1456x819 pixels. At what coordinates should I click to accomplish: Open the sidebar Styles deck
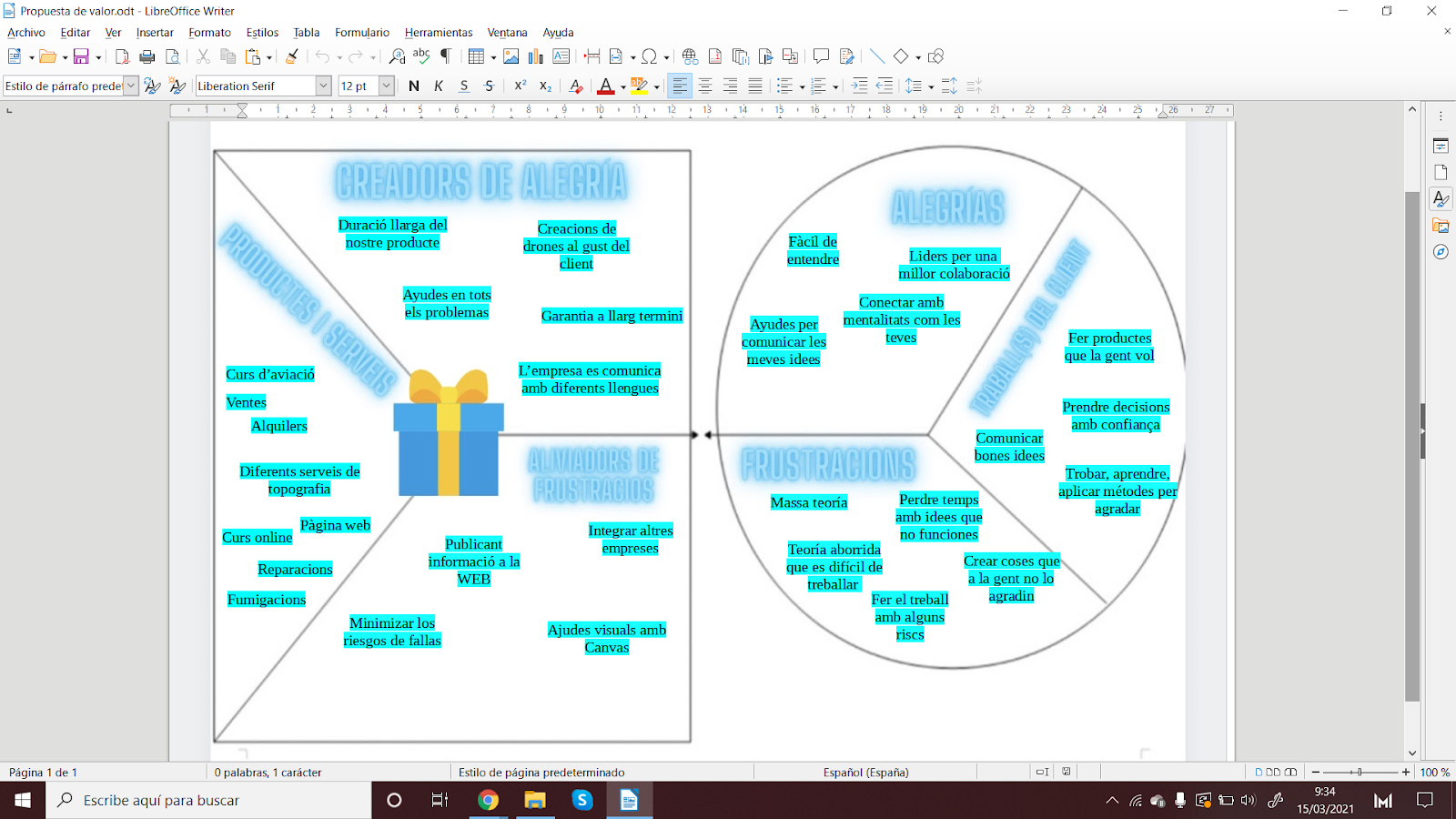[x=1441, y=199]
